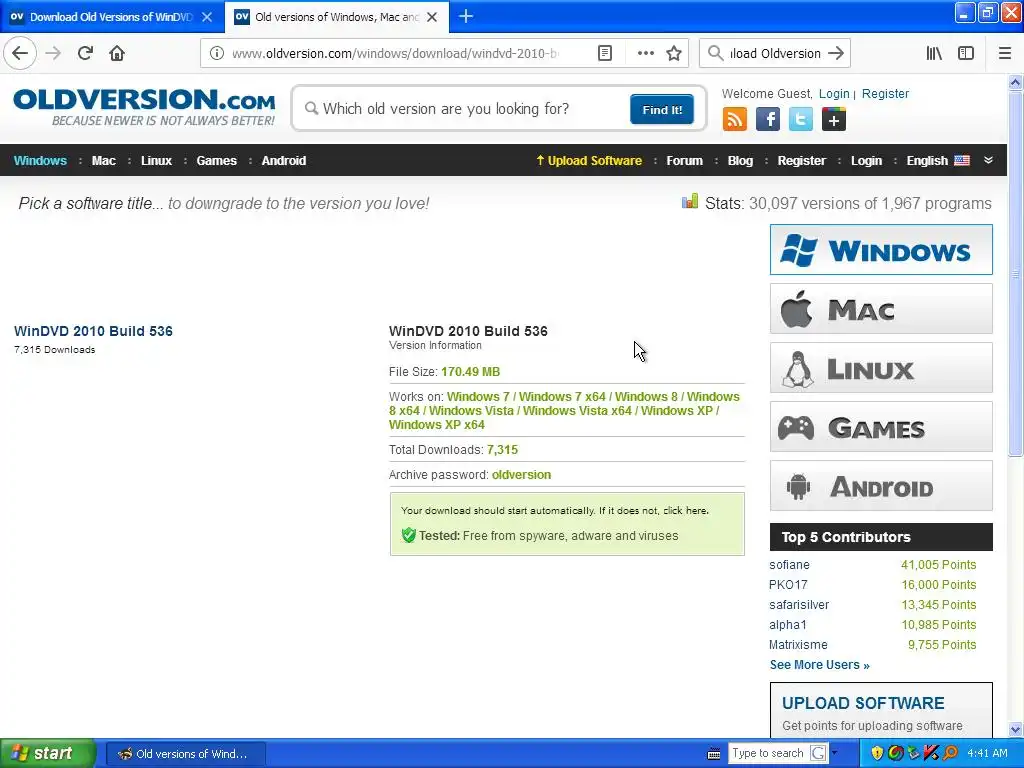
Task: Open the Games category banner
Action: coord(881,427)
